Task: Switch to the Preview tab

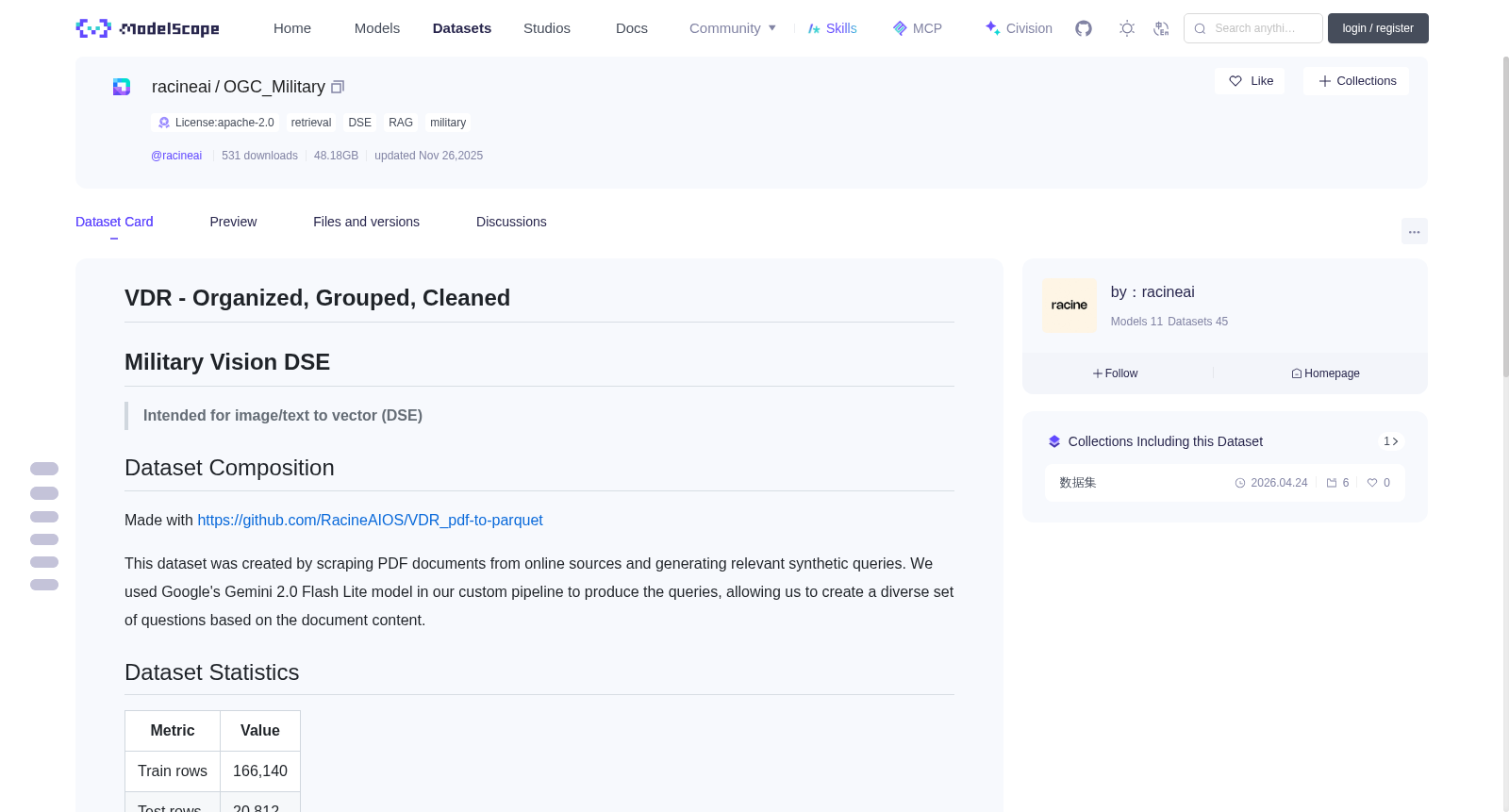Action: 233,222
